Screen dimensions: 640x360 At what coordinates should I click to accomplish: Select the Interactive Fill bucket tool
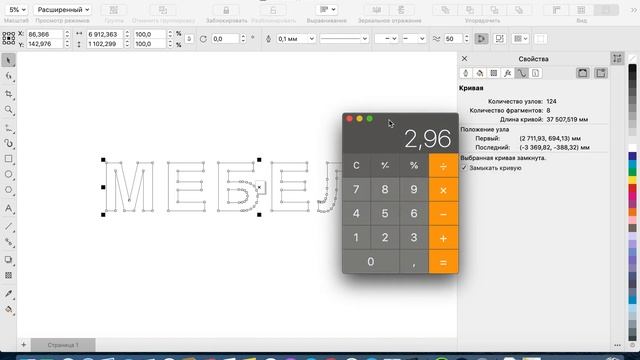pyautogui.click(x=9, y=309)
